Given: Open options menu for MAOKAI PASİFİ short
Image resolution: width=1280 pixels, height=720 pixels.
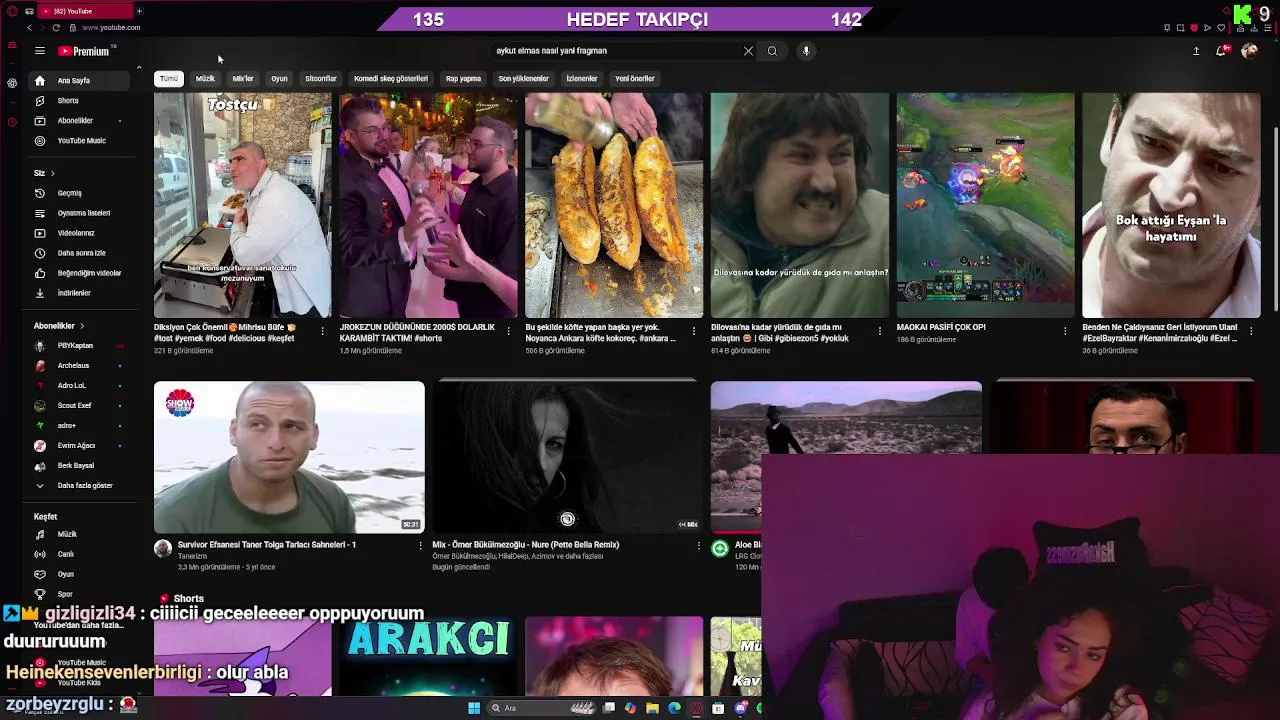Looking at the screenshot, I should click(x=1065, y=331).
